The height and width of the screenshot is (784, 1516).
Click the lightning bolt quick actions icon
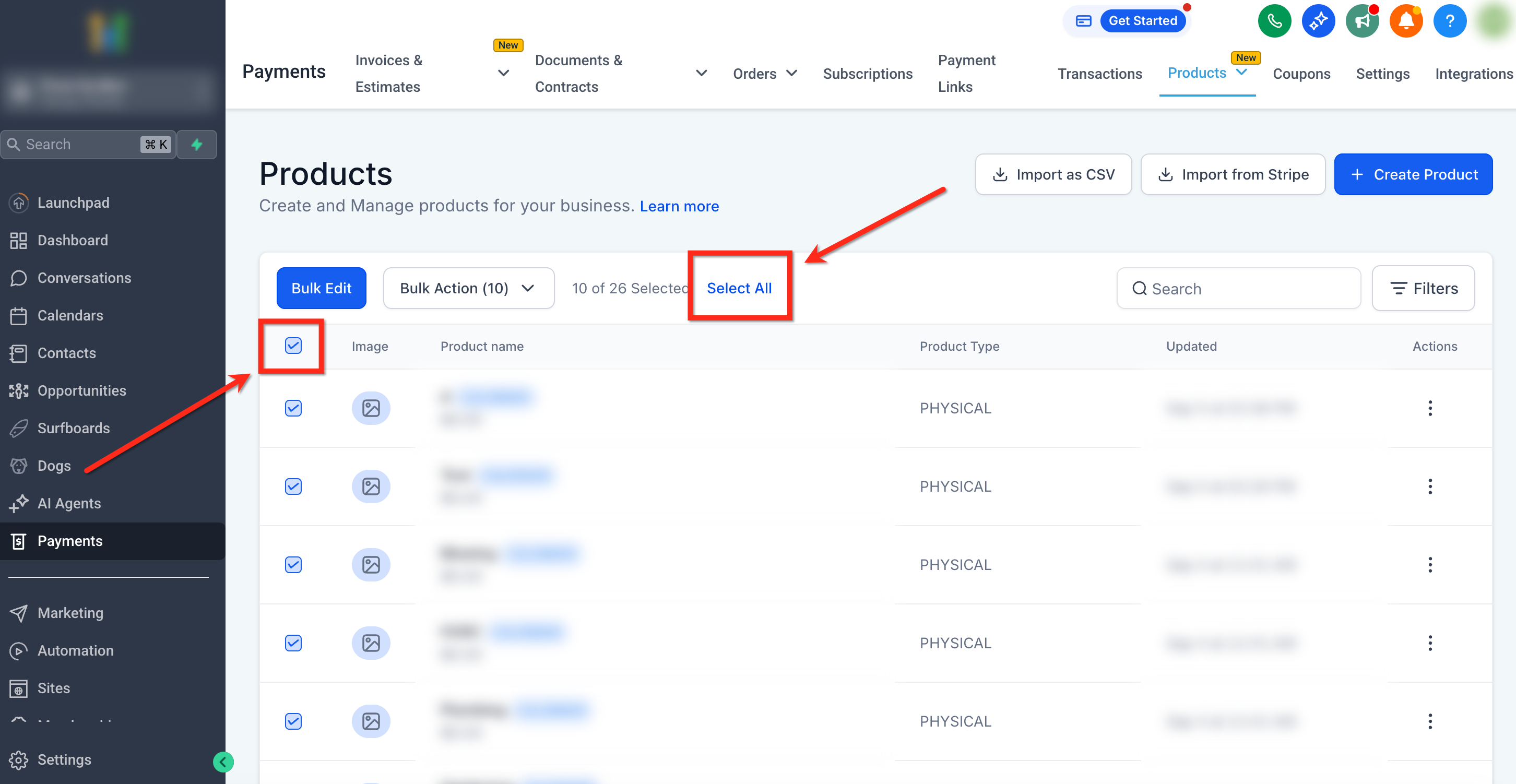tap(197, 144)
